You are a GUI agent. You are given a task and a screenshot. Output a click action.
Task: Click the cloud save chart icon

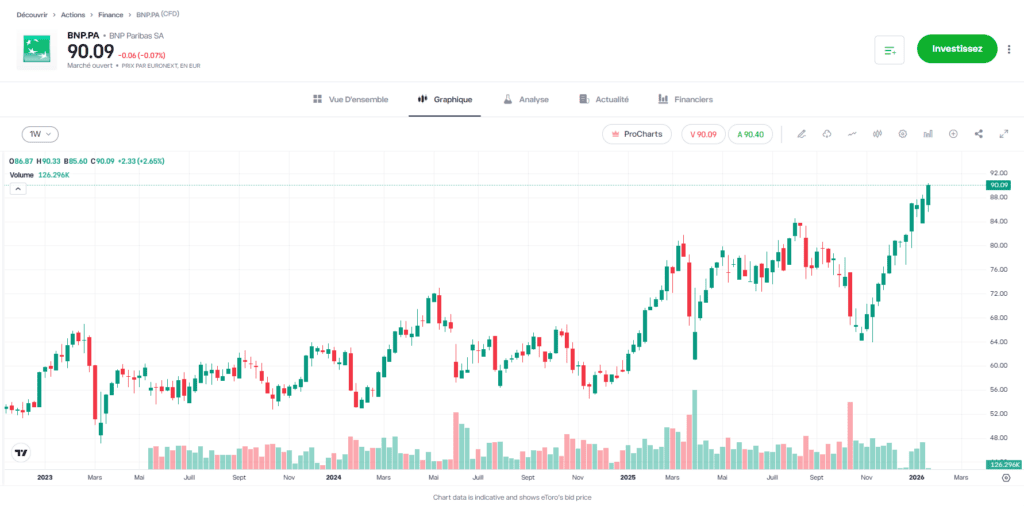tap(827, 134)
